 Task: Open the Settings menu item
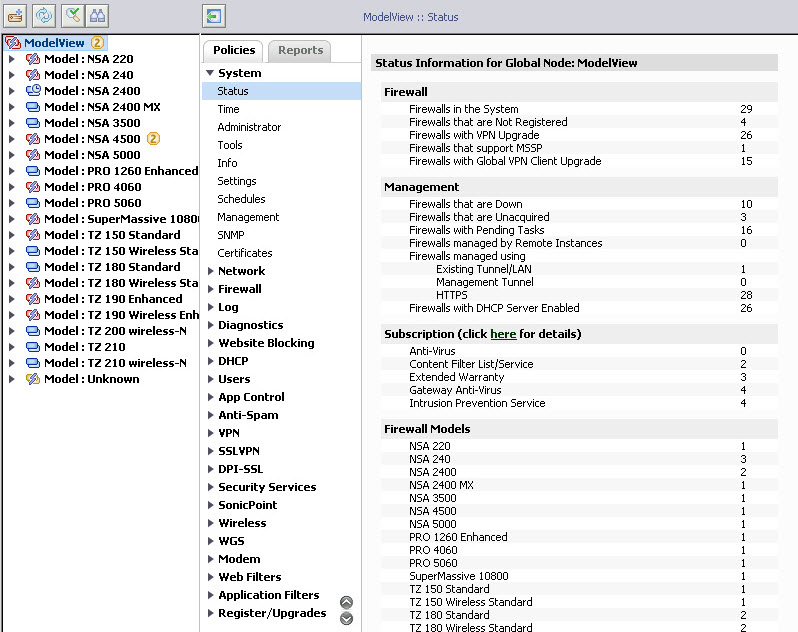237,181
